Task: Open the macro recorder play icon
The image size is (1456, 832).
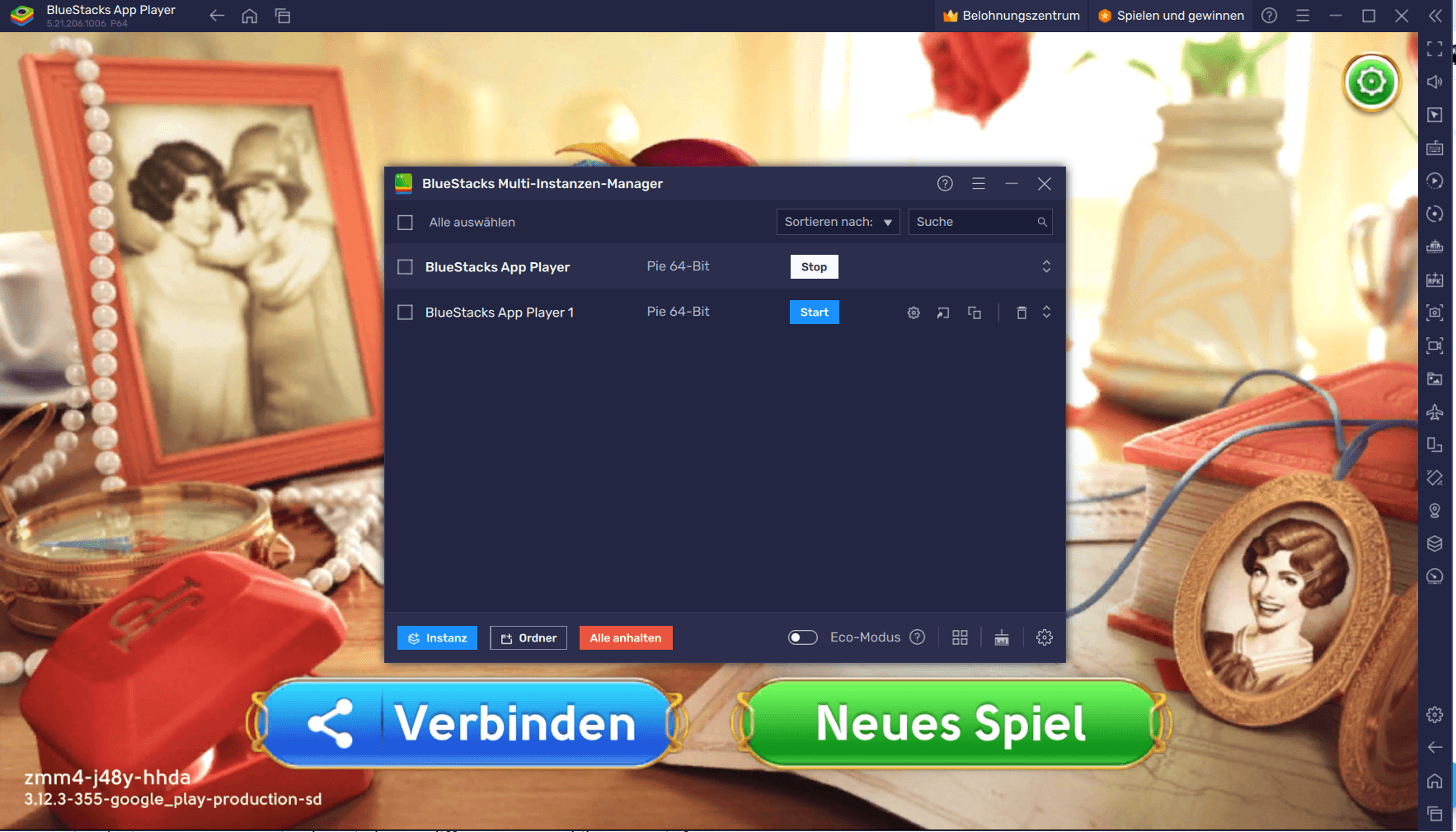Action: tap(1435, 181)
